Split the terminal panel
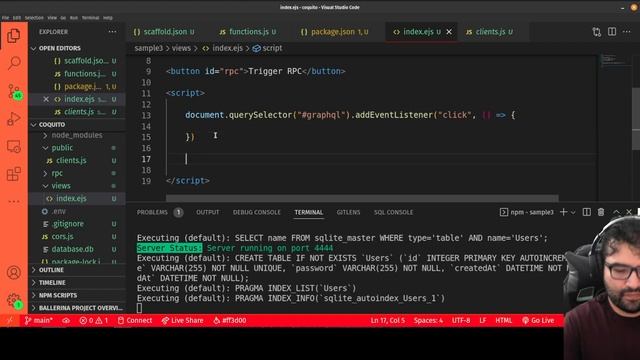This screenshot has width=640, height=360. [587, 212]
